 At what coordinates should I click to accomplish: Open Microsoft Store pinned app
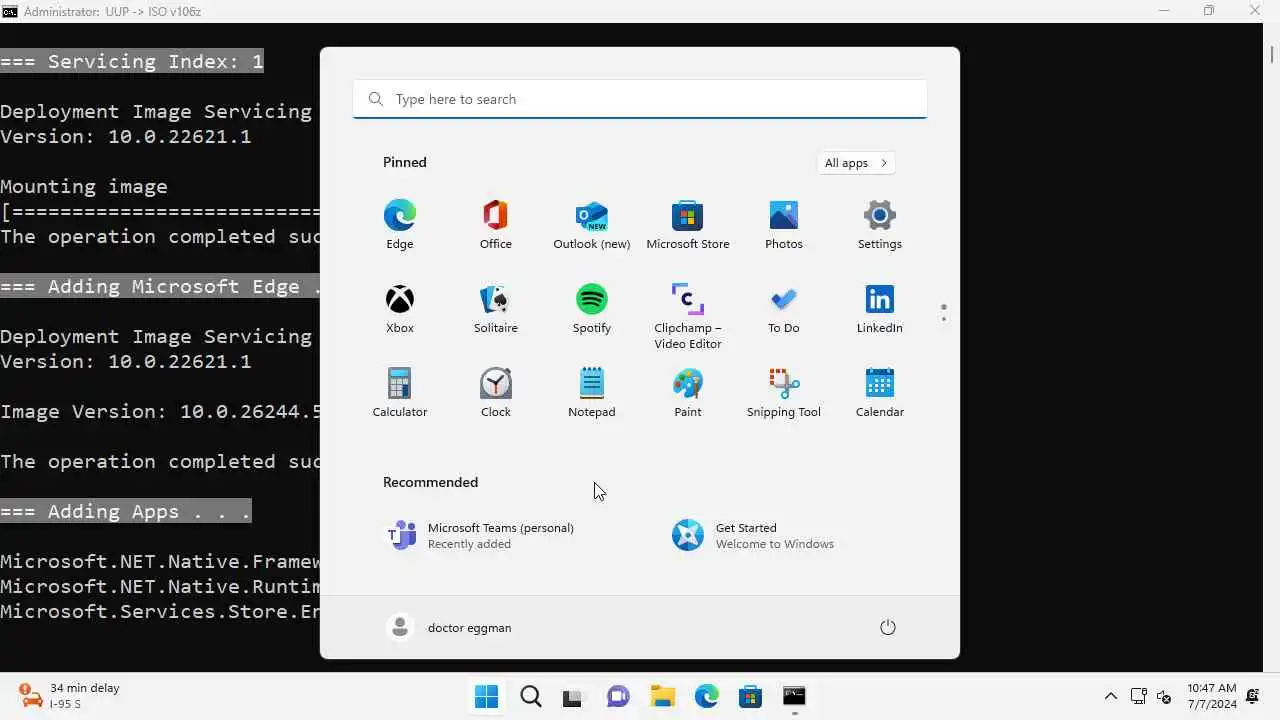[688, 225]
